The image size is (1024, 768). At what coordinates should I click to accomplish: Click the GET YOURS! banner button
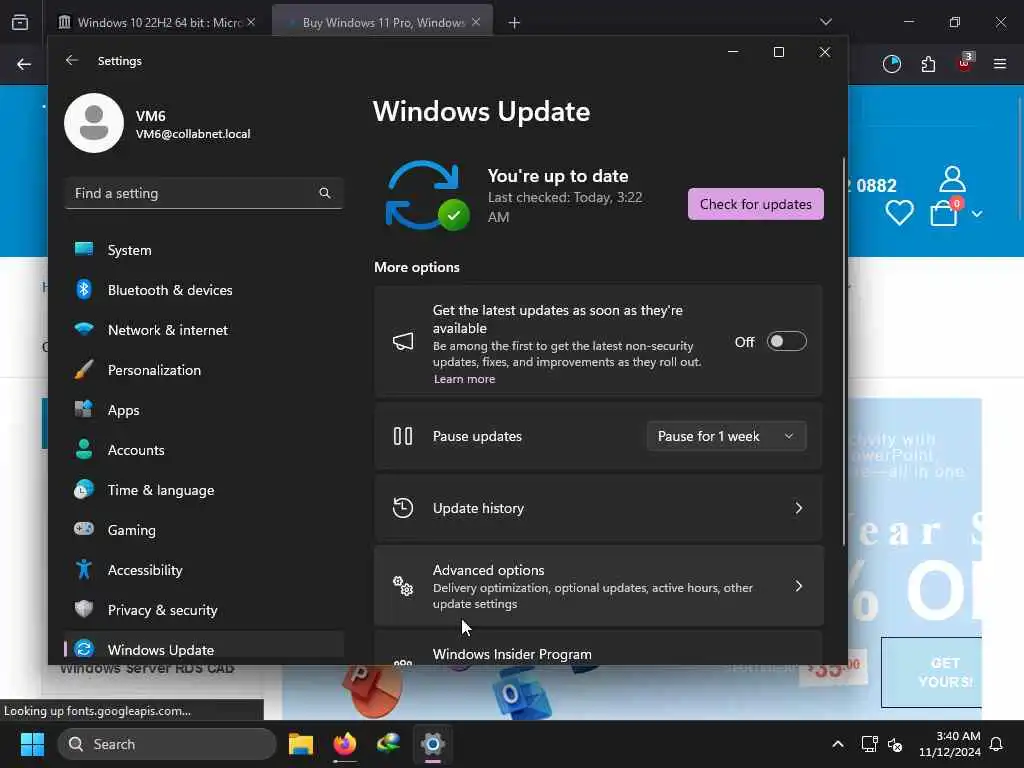click(931, 672)
